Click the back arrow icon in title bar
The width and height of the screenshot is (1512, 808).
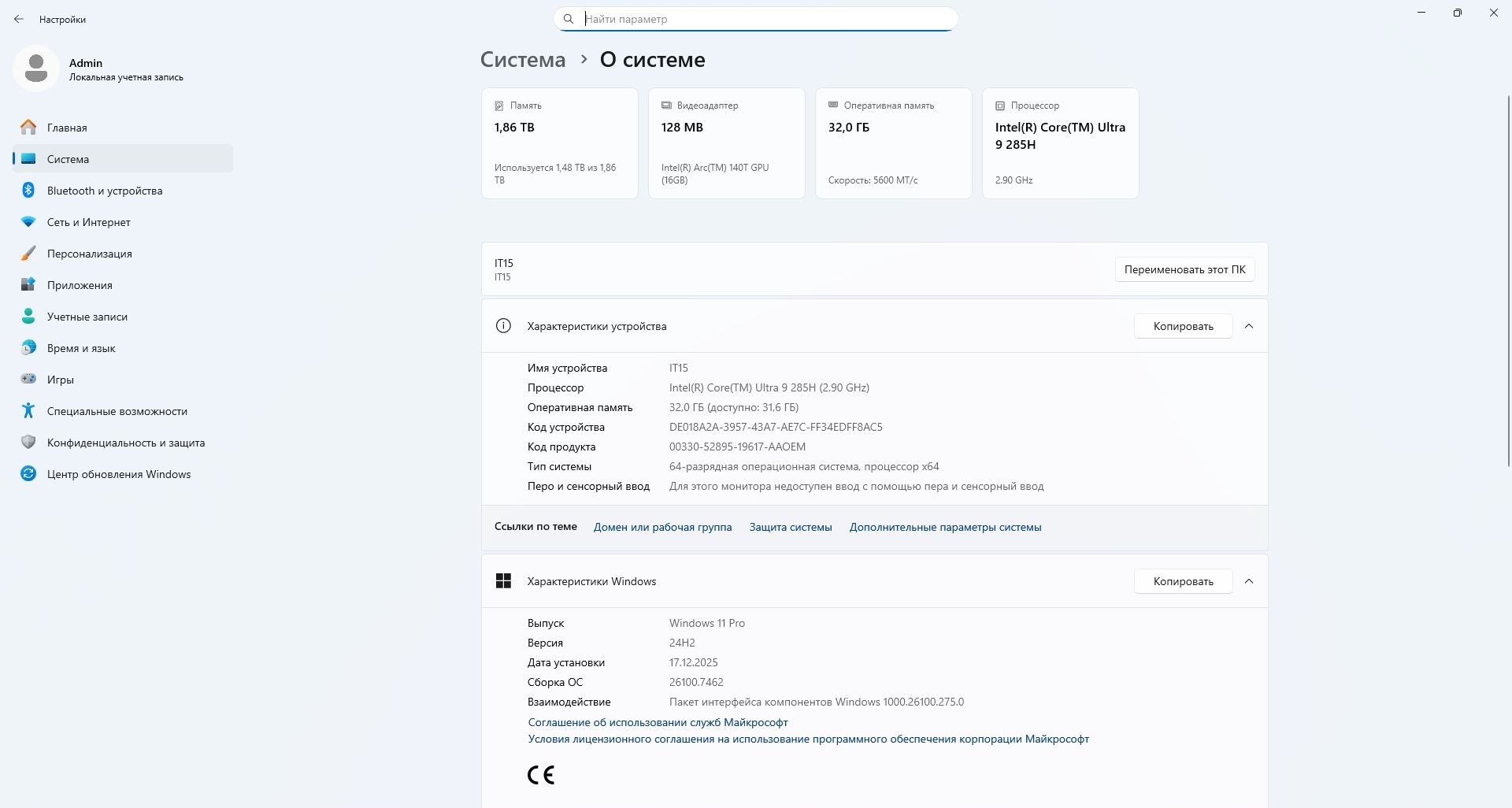19,19
